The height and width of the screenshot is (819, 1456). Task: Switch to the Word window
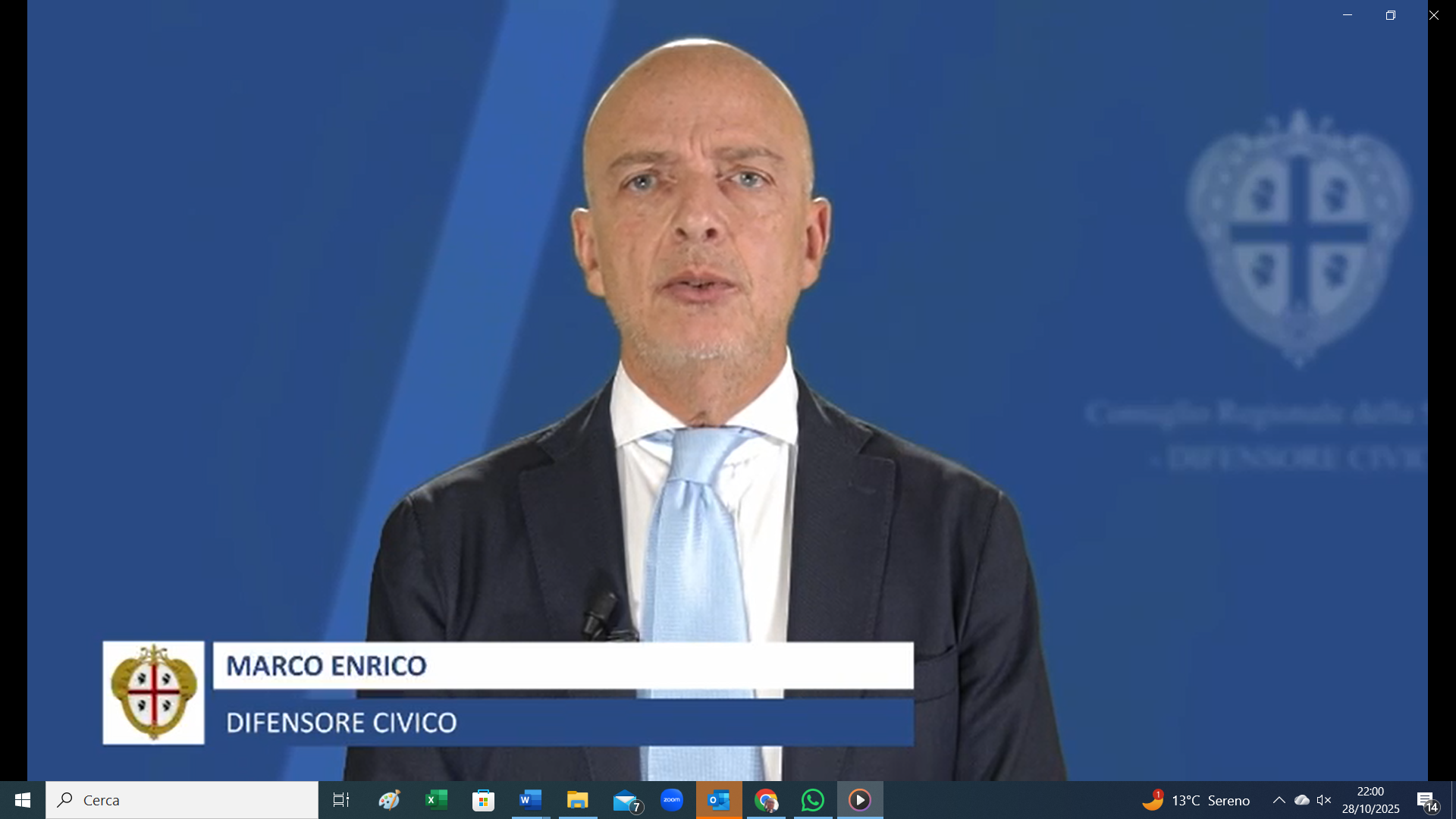coord(531,800)
